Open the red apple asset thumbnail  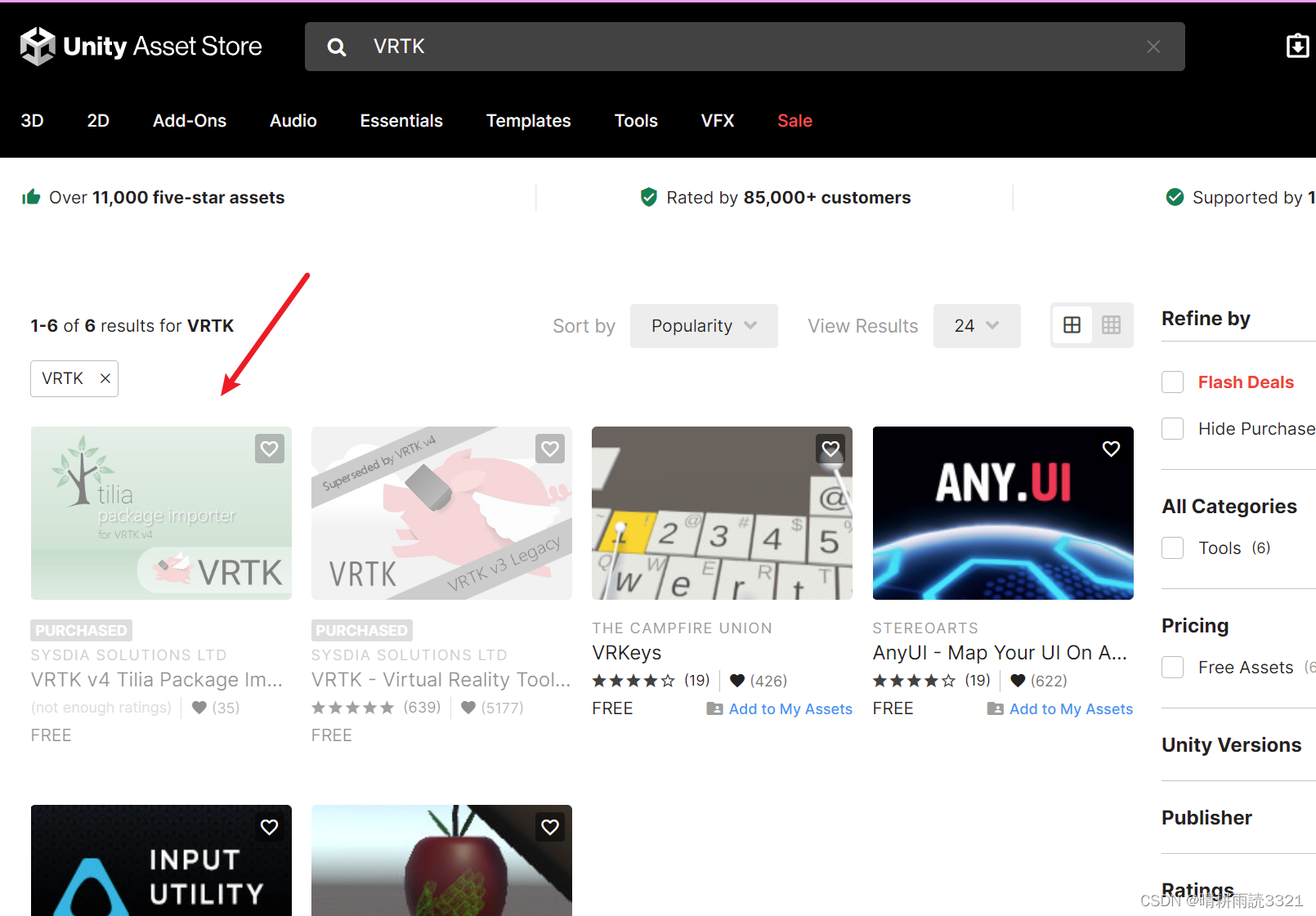441,860
